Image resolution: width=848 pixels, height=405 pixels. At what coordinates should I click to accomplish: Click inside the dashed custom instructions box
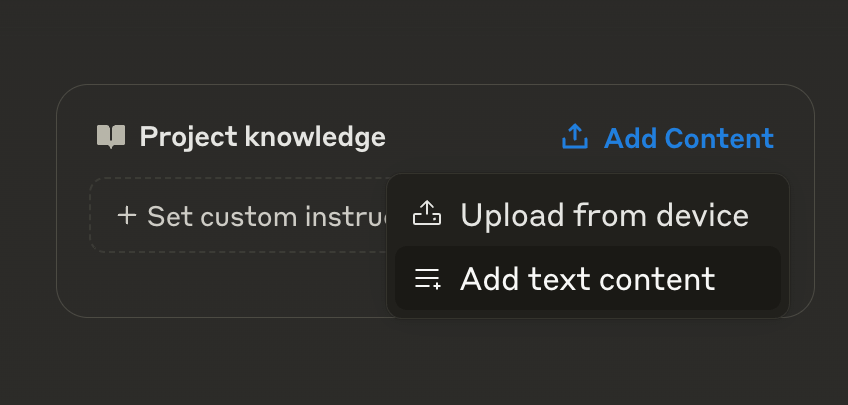pos(238,215)
